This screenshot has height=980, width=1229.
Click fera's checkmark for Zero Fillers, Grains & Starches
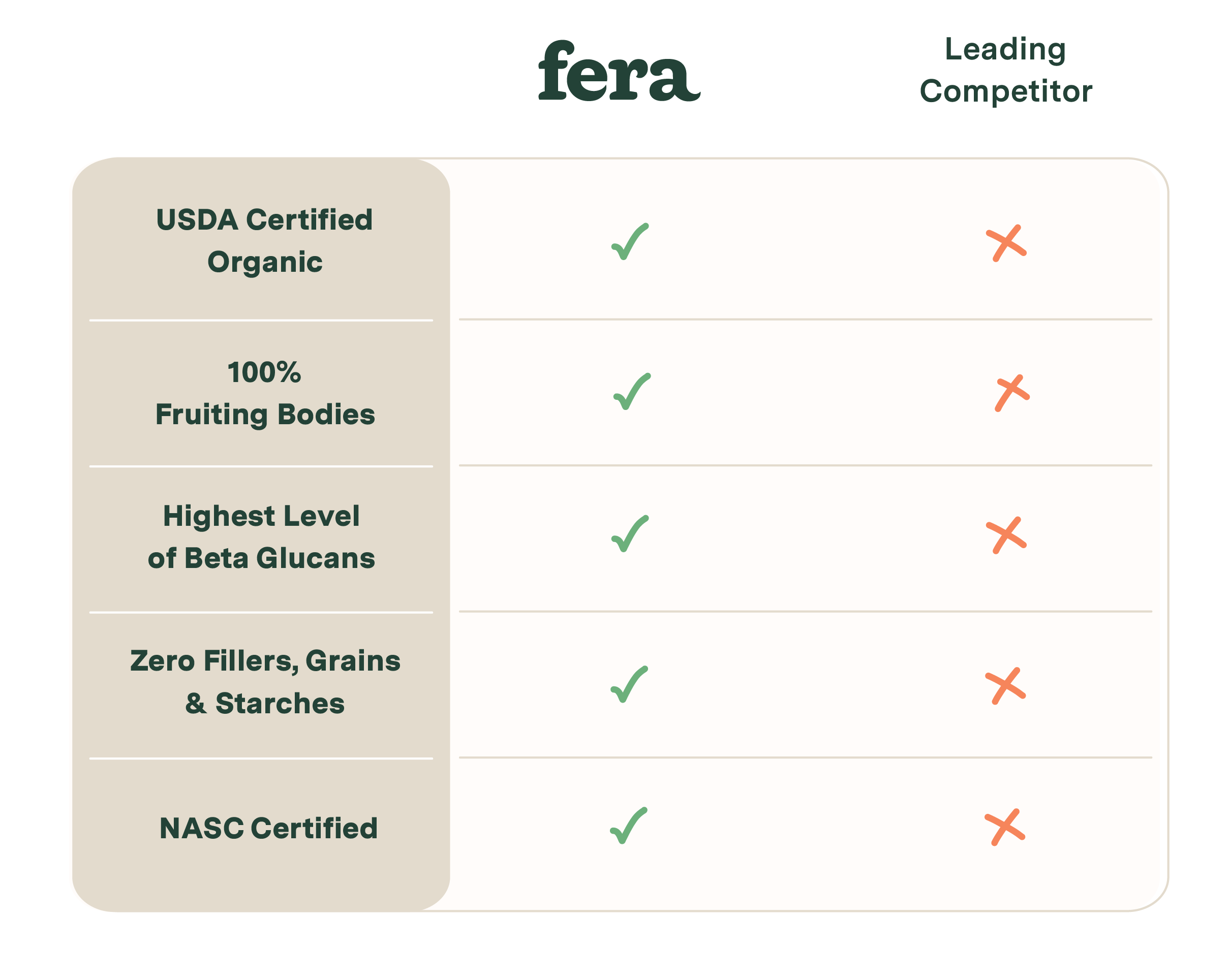pyautogui.click(x=629, y=684)
